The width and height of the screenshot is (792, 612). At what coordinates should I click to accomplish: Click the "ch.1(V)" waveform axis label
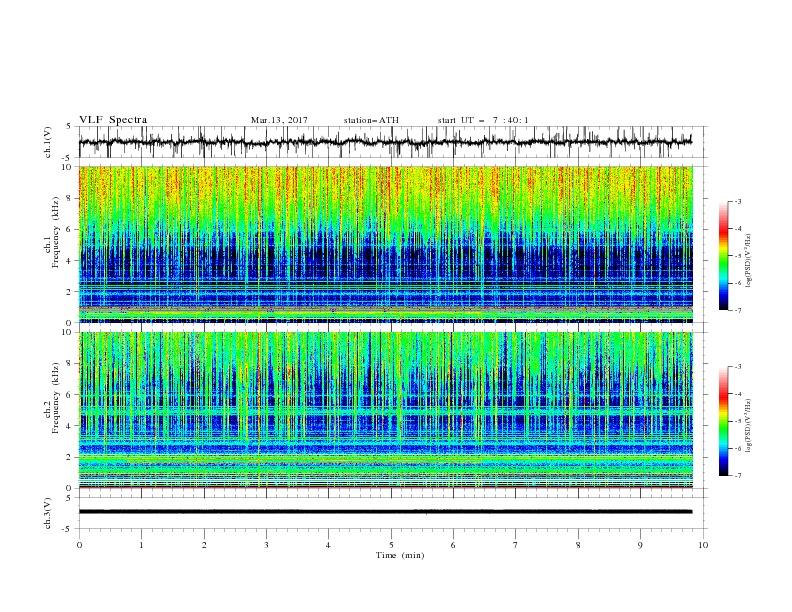48,142
